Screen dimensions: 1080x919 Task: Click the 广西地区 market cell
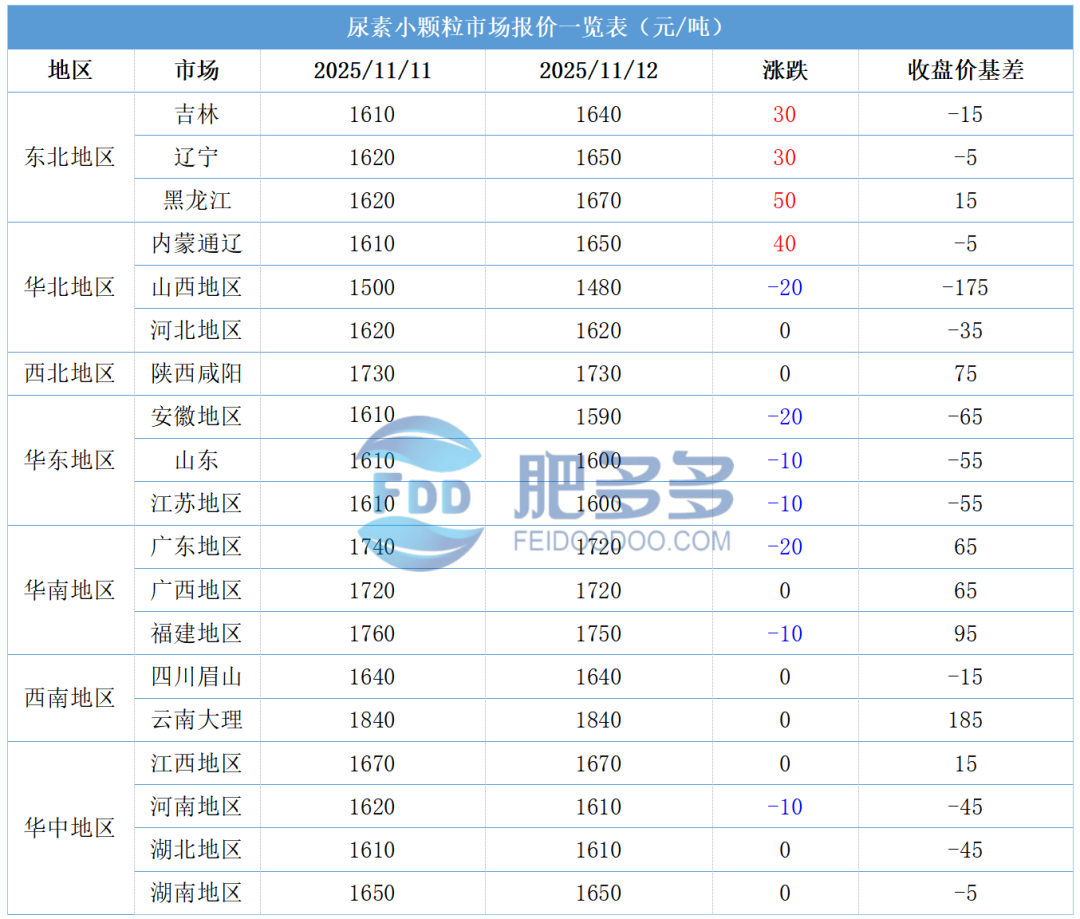(x=197, y=590)
